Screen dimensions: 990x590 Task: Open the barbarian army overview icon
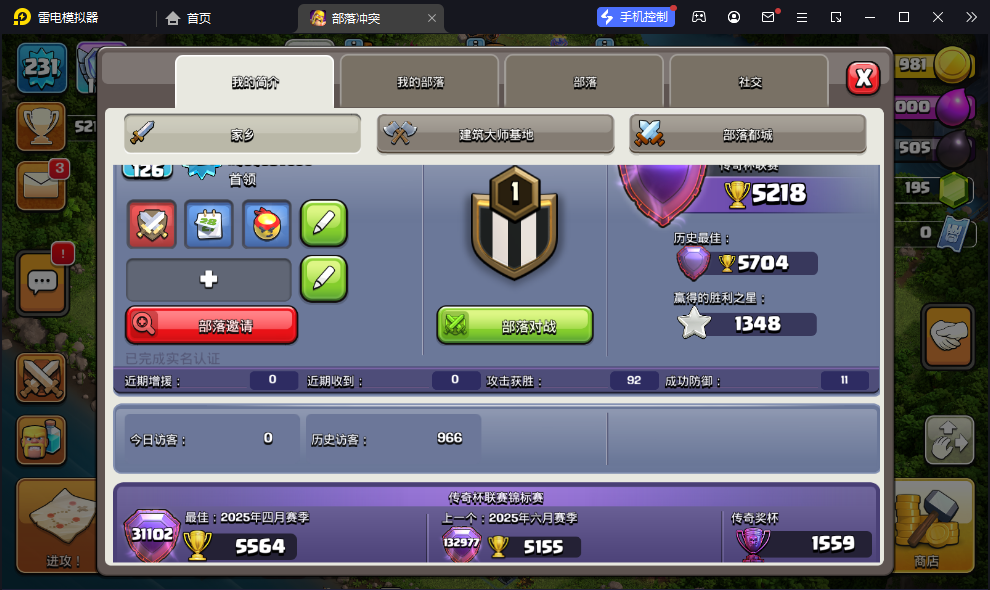[x=41, y=440]
